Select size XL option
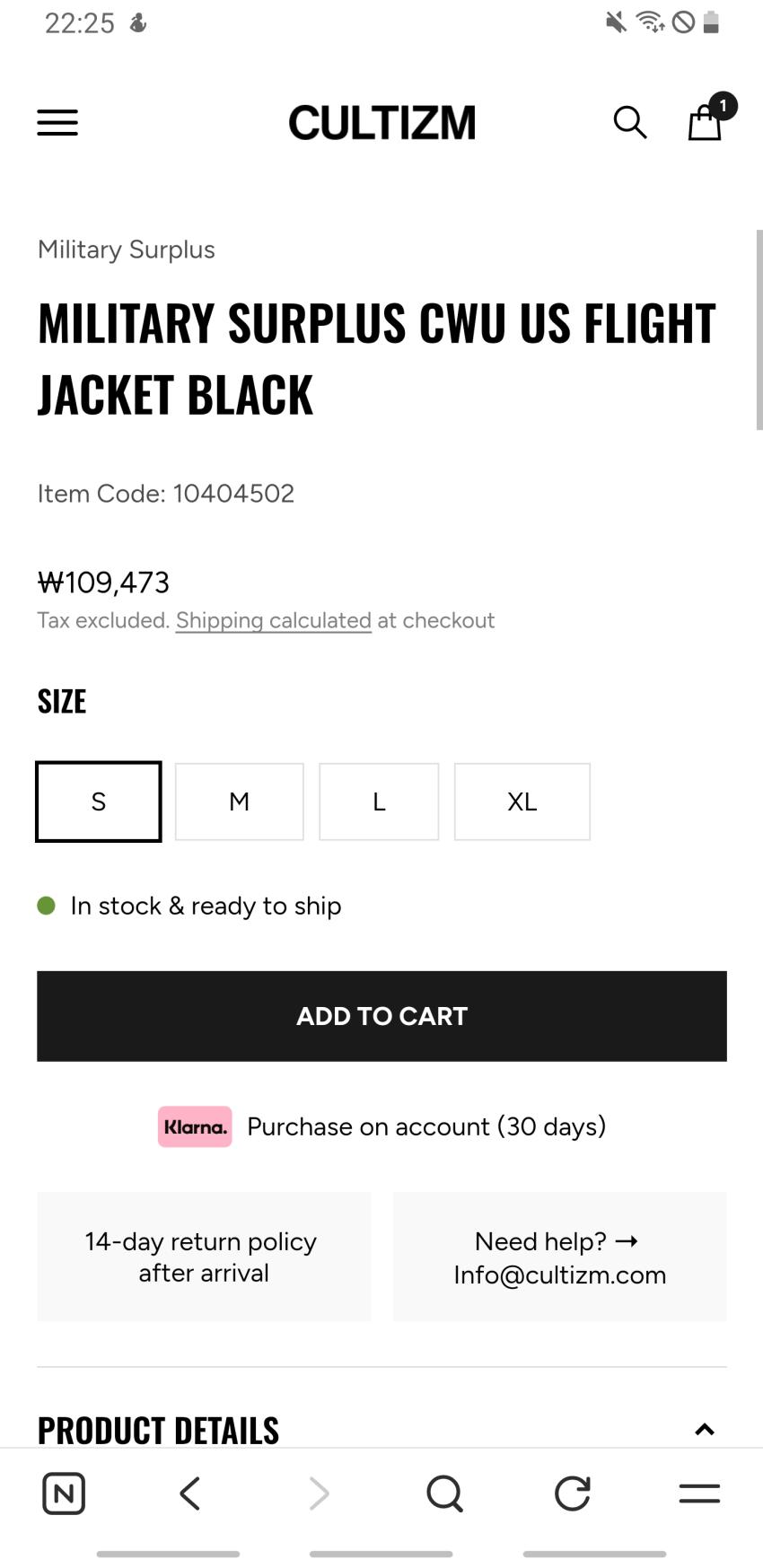763x1568 pixels. [x=522, y=802]
